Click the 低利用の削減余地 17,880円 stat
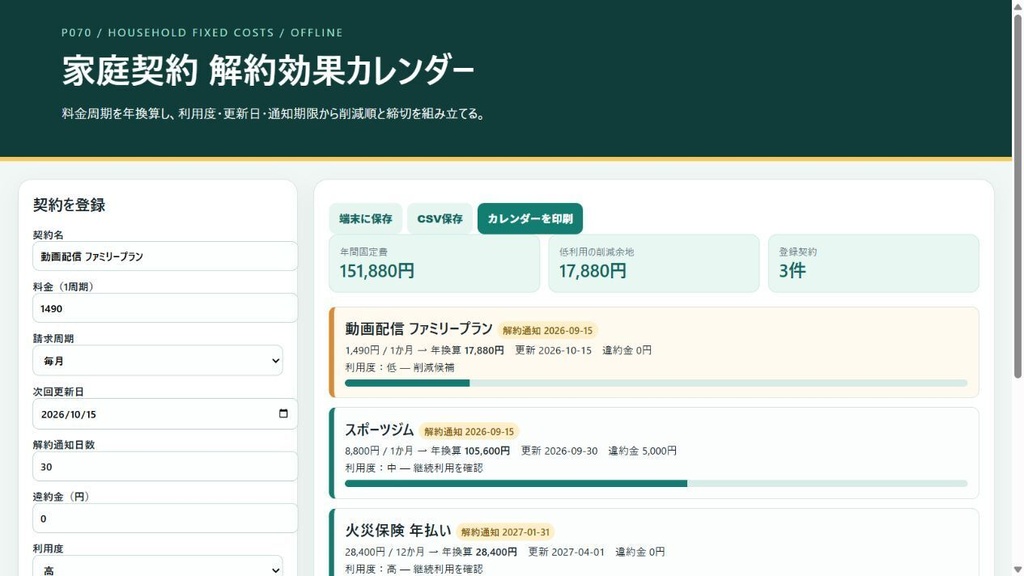Viewport: 1024px width, 576px height. coord(654,263)
